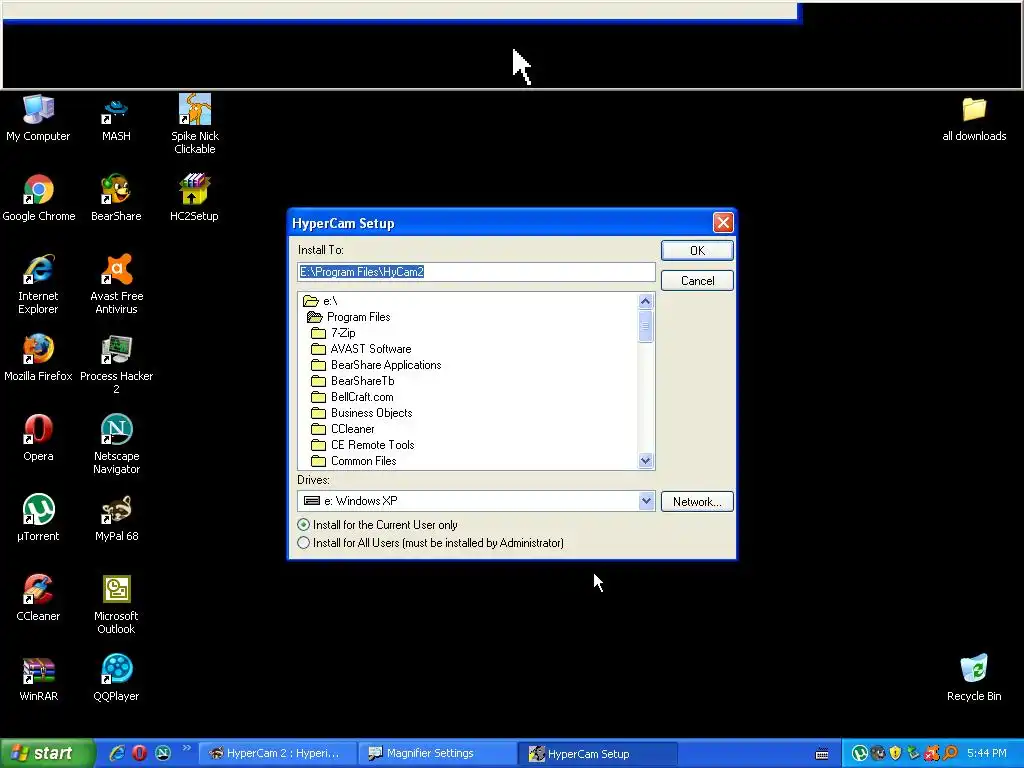Click Cancel in HyperCam Setup
Viewport: 1024px width, 768px height.
(x=697, y=281)
